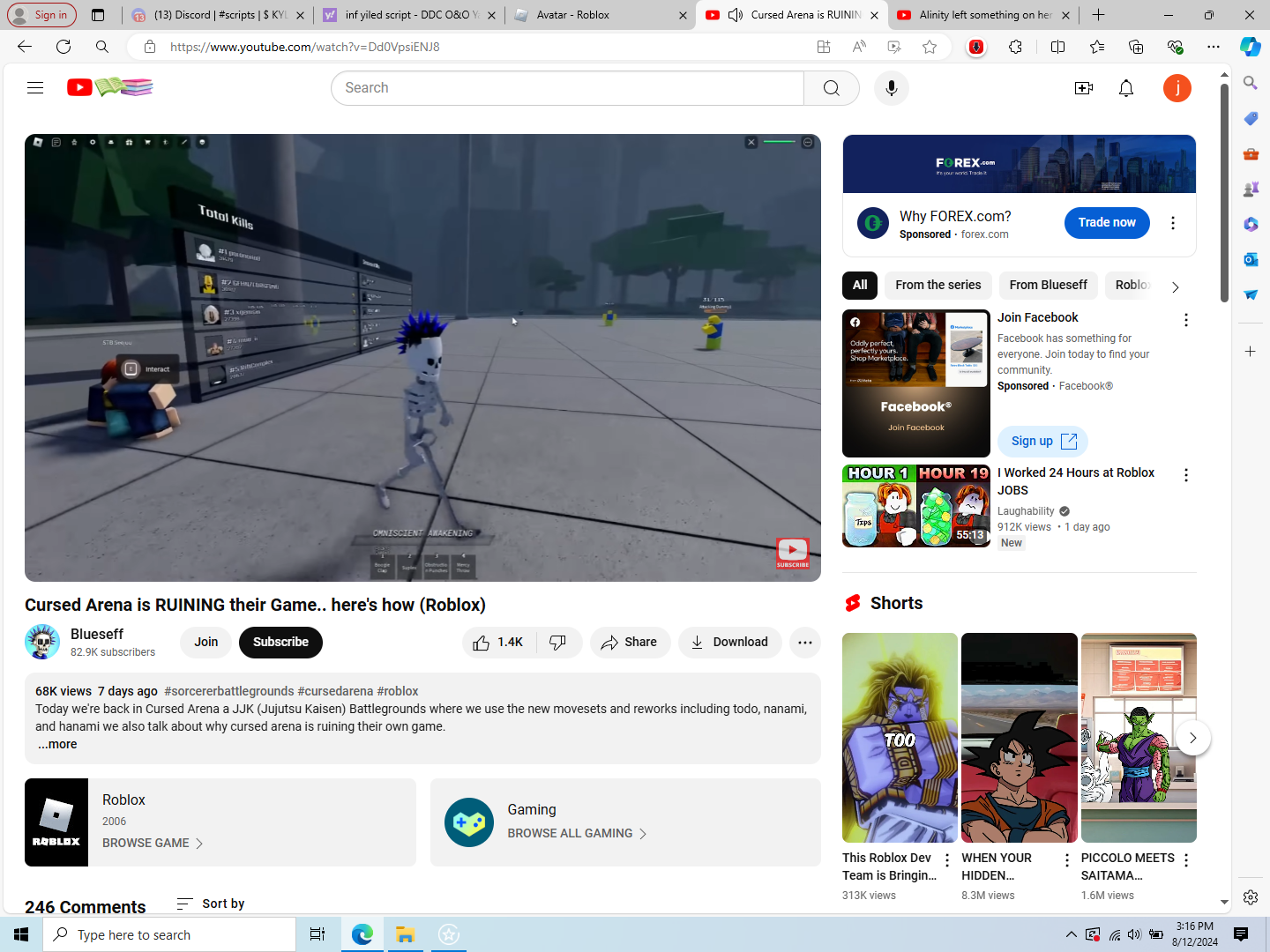Toggle browser split screen
Screen dimensions: 1270x952
1058,47
